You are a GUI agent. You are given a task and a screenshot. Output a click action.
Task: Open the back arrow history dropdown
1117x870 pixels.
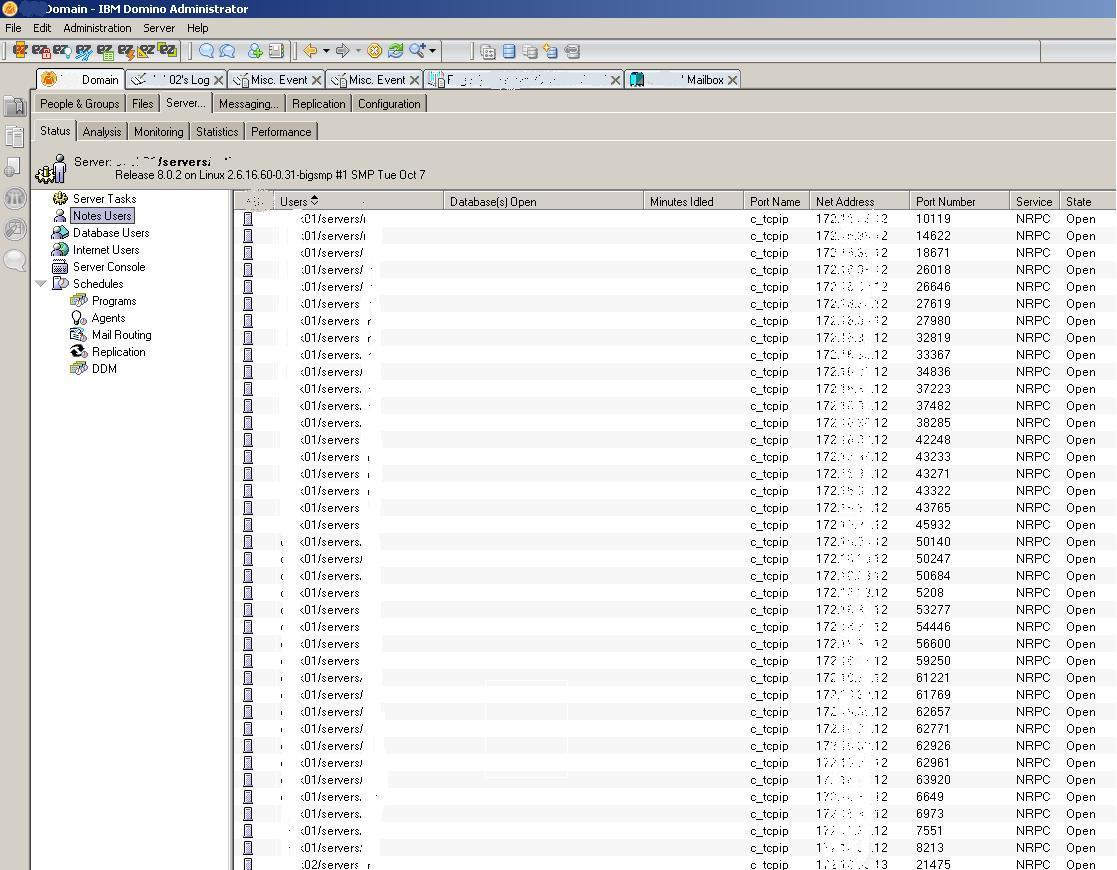[x=326, y=51]
